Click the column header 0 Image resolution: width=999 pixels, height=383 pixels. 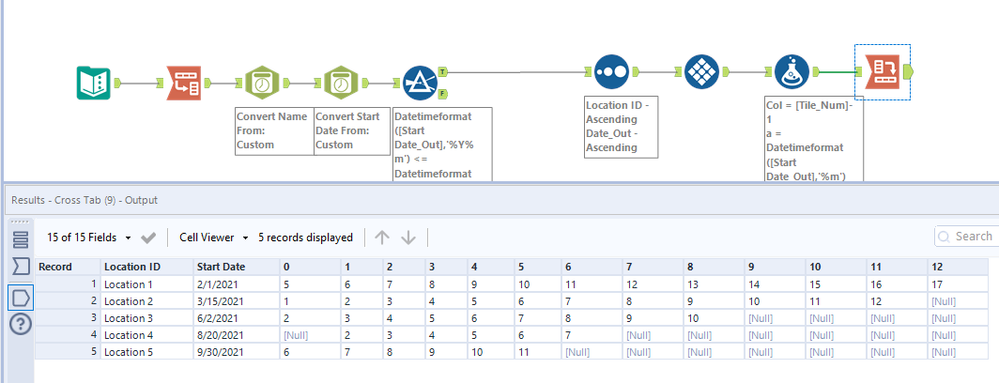(x=310, y=267)
